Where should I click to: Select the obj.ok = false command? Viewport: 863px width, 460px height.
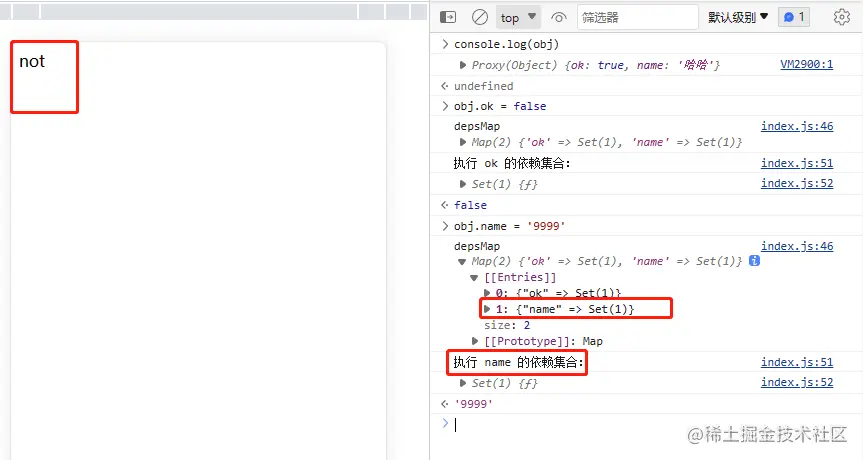[500, 106]
